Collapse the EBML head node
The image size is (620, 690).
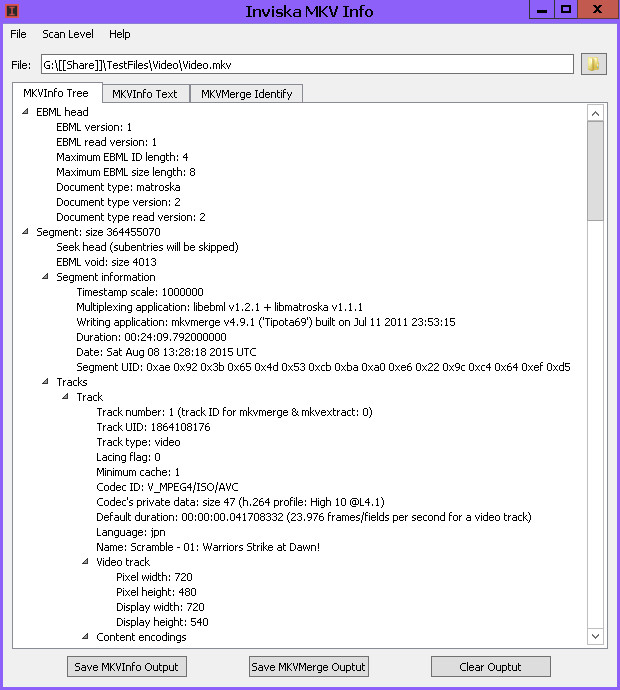coord(25,112)
